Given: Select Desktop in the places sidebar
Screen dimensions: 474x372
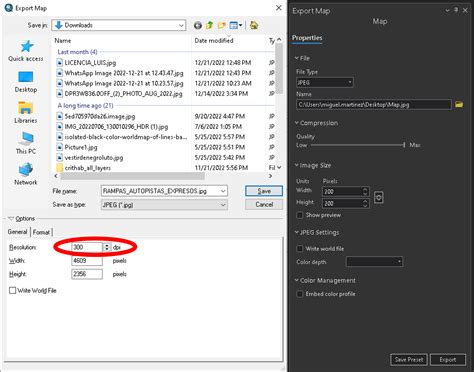Looking at the screenshot, I should (x=26, y=82).
